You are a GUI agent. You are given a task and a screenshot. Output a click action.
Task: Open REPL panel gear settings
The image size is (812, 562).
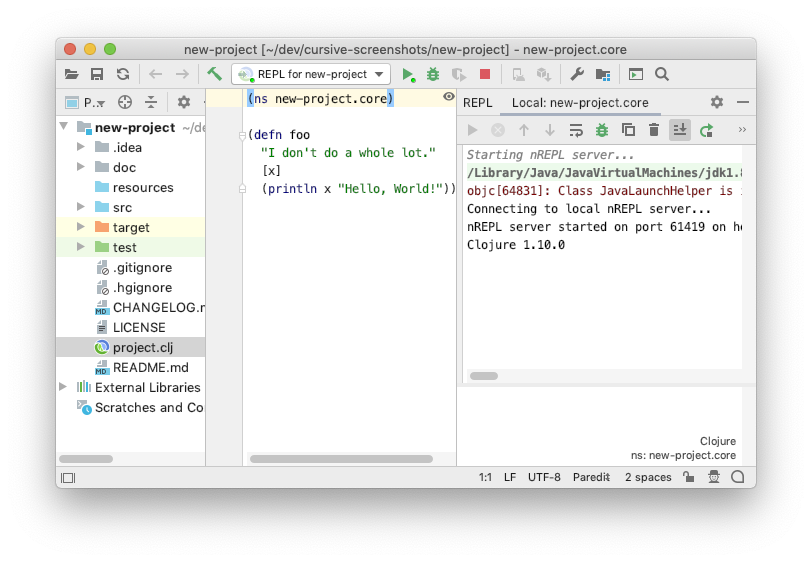click(717, 102)
